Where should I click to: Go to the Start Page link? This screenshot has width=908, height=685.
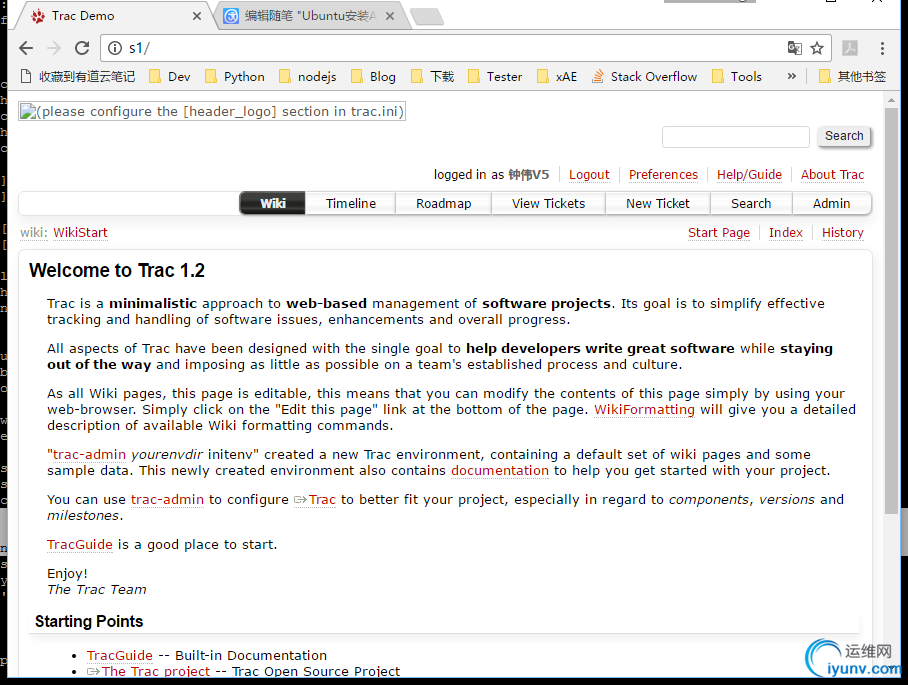pos(719,232)
